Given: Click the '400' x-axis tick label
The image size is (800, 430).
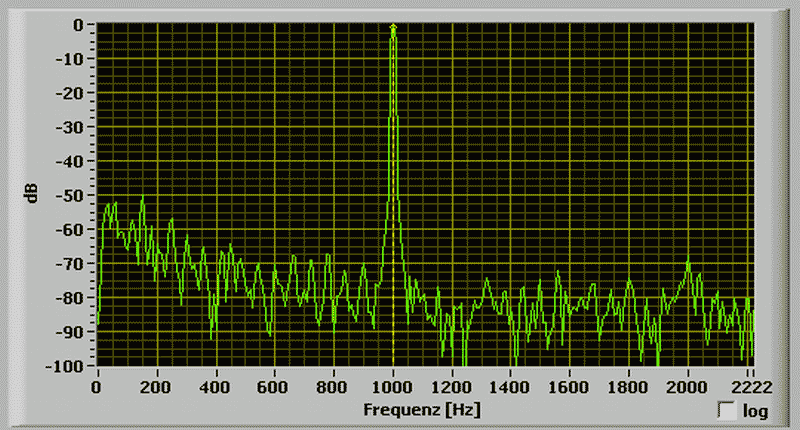Looking at the screenshot, I should tap(215, 388).
